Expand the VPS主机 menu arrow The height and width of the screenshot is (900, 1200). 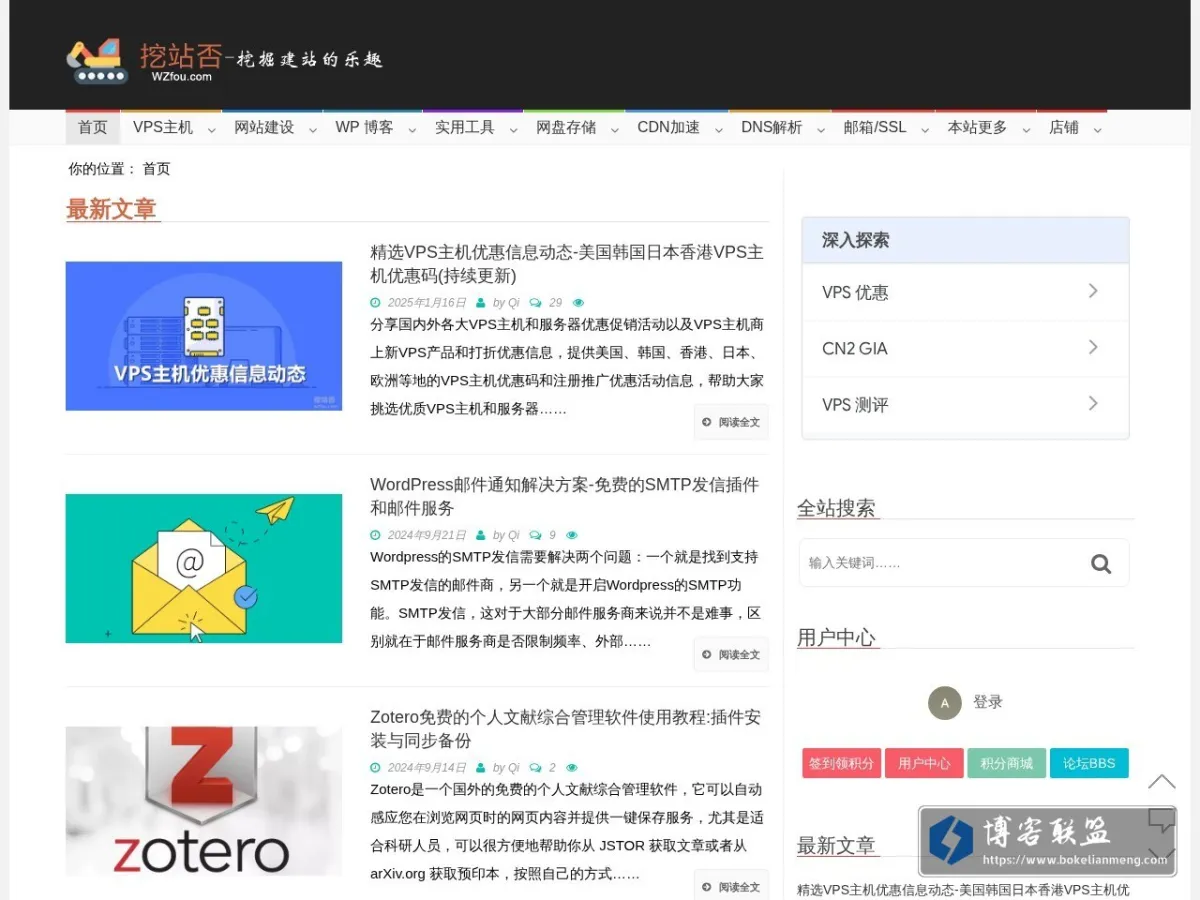[211, 130]
